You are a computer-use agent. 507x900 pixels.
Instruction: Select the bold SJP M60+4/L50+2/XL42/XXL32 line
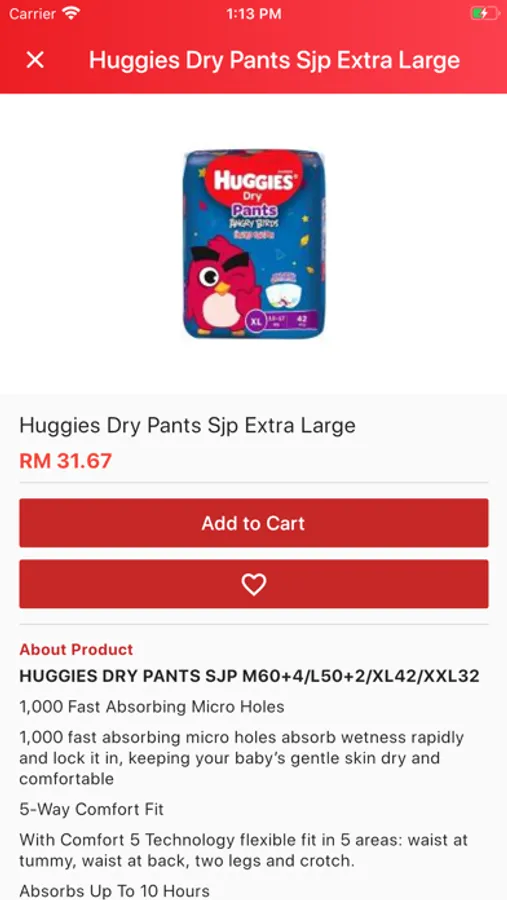[249, 676]
